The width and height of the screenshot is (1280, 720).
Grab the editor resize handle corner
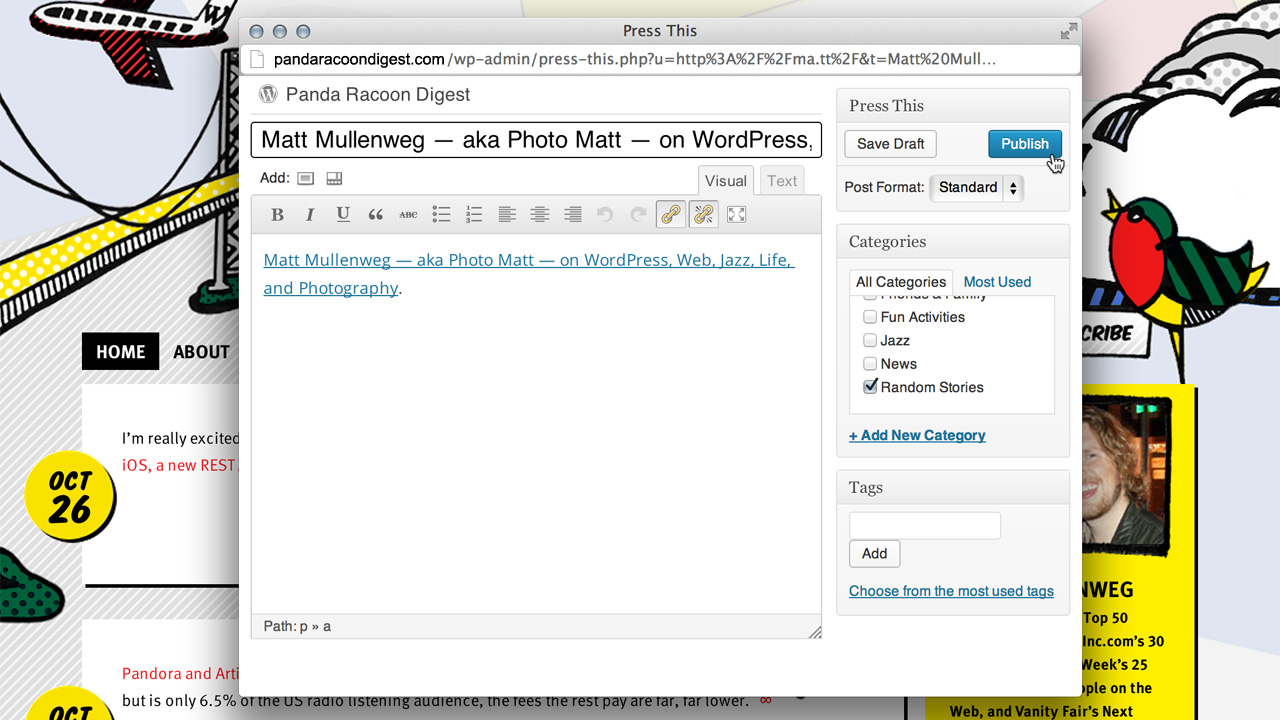(814, 631)
